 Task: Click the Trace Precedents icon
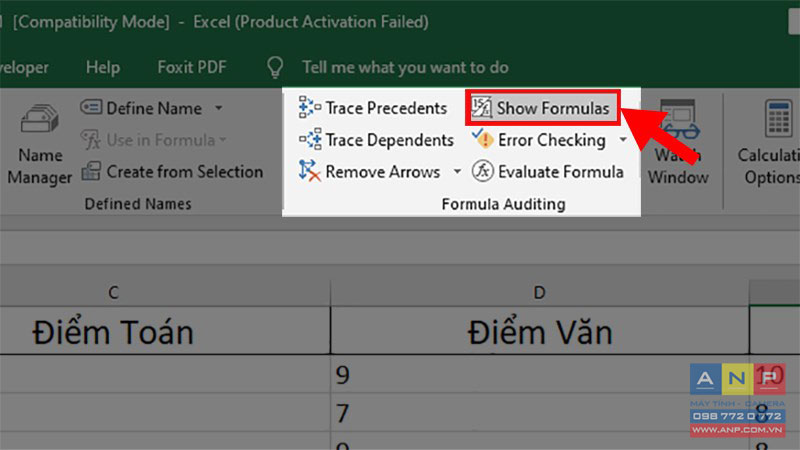coord(309,107)
